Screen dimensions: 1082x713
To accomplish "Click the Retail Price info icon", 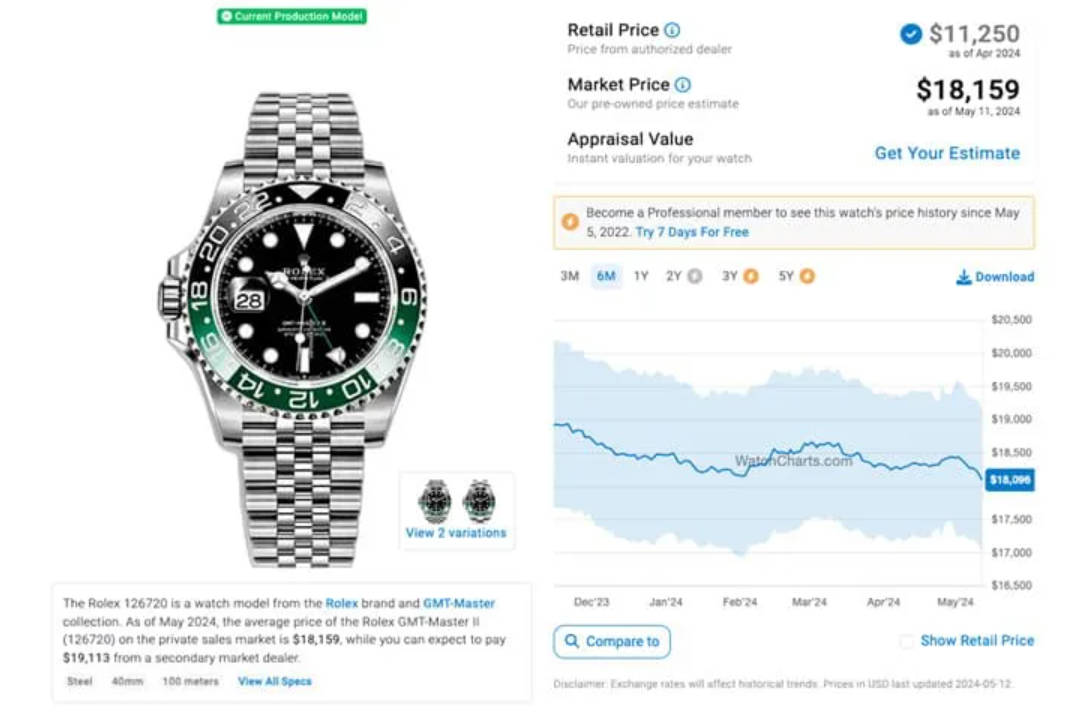I will tap(671, 30).
